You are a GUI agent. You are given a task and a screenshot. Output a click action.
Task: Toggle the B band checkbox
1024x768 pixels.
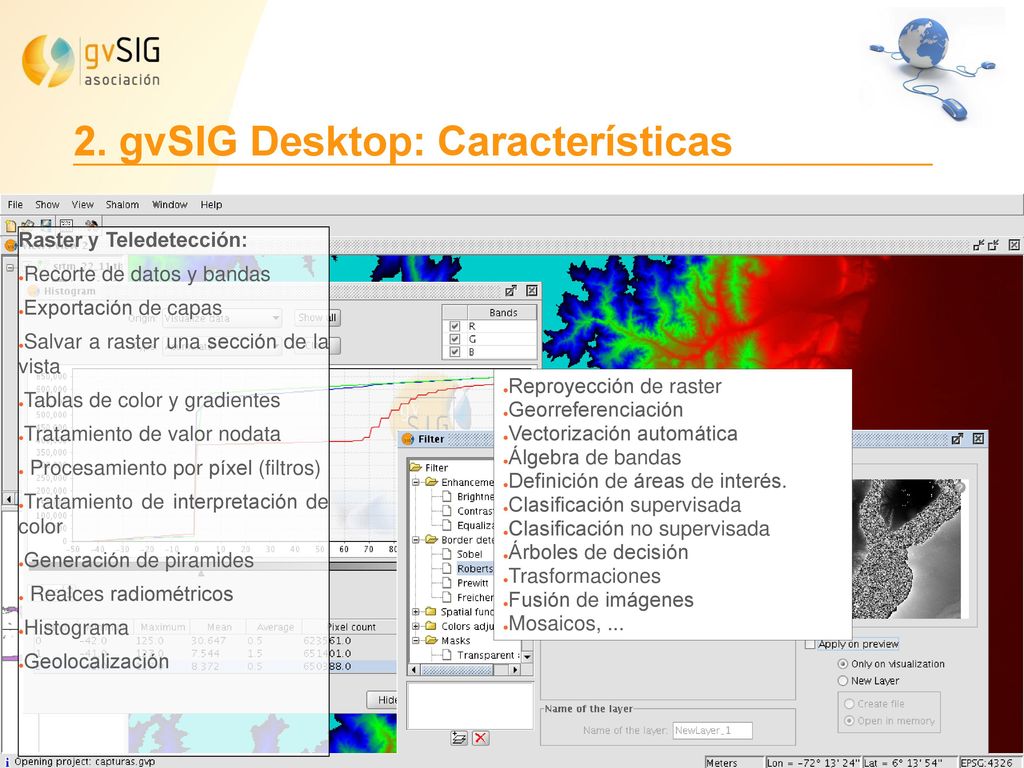coord(455,352)
